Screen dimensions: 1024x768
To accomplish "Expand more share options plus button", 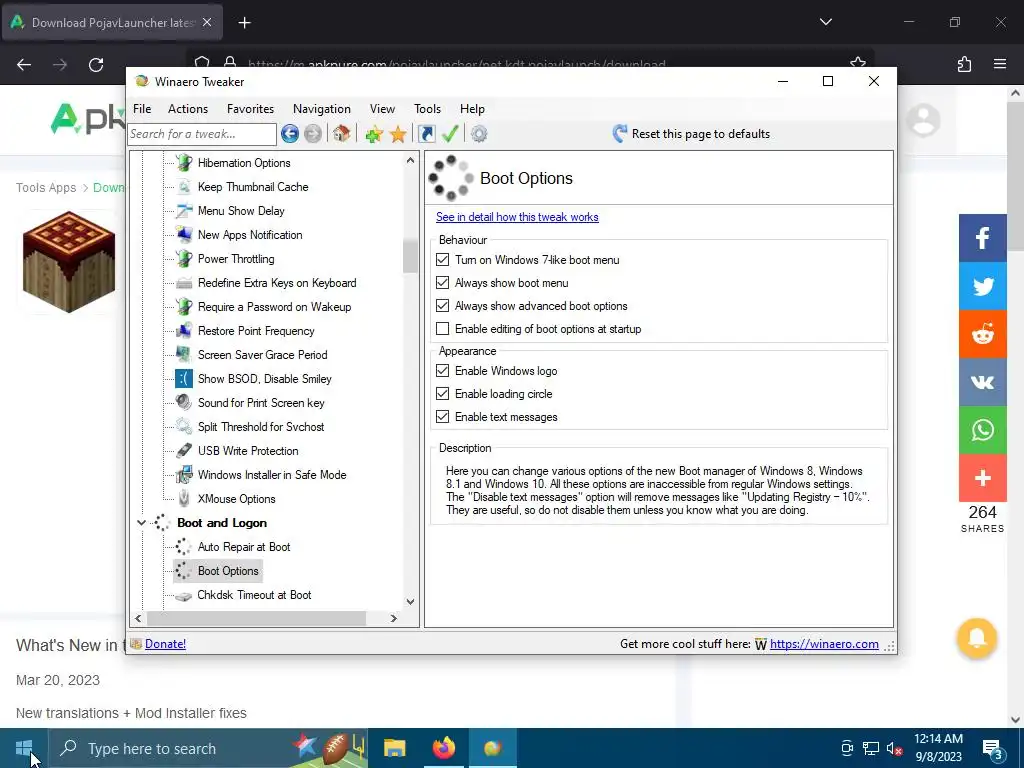I will coord(983,478).
